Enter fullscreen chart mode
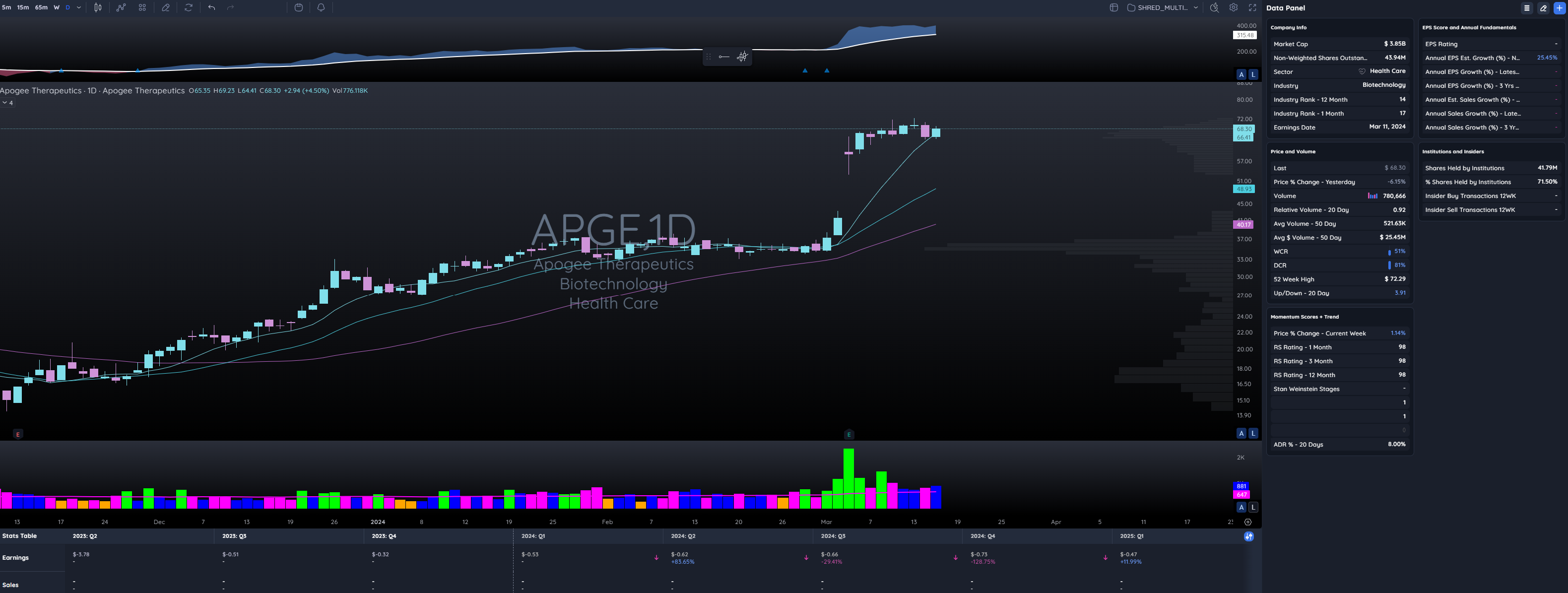 tap(1252, 7)
